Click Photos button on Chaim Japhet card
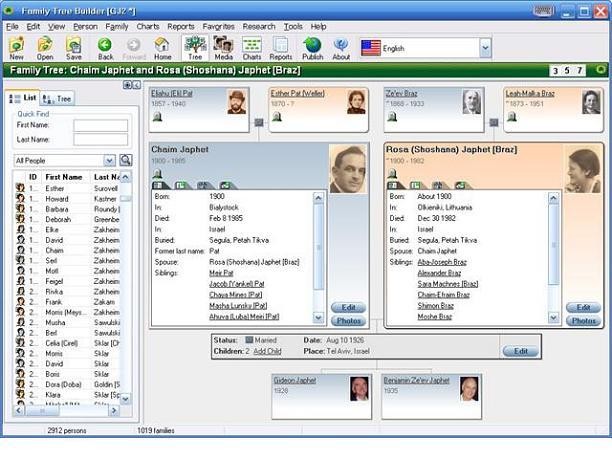Image resolution: width=612 pixels, height=459 pixels. pyautogui.click(x=349, y=321)
